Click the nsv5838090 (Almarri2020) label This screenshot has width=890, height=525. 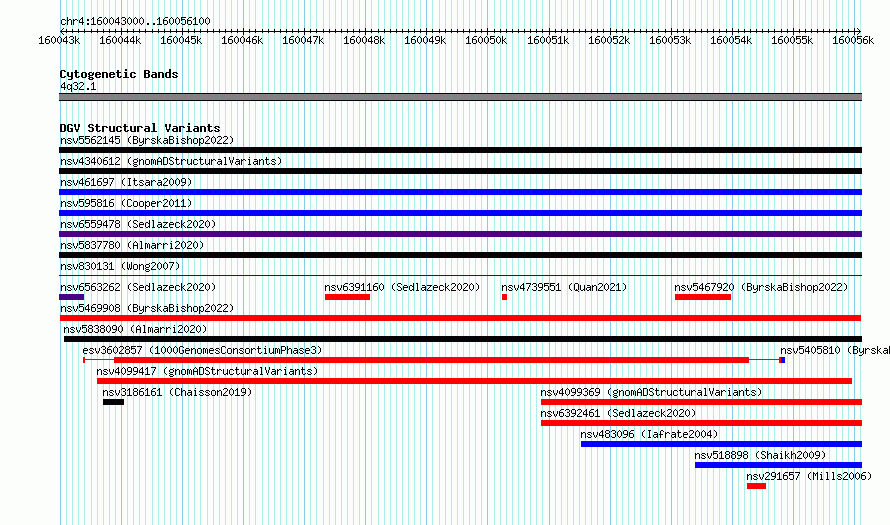[x=135, y=329]
